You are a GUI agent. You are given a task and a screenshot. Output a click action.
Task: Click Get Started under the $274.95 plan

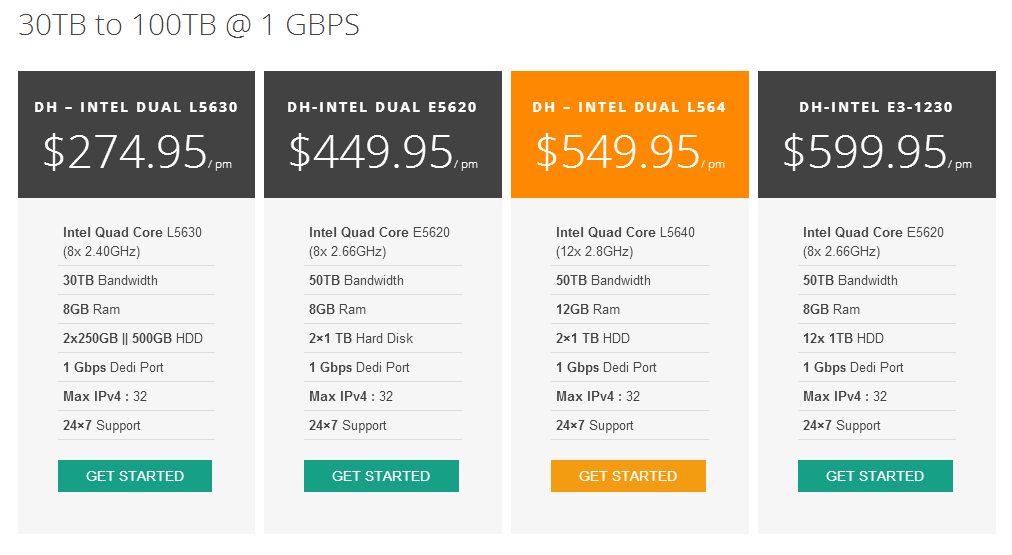(x=135, y=476)
